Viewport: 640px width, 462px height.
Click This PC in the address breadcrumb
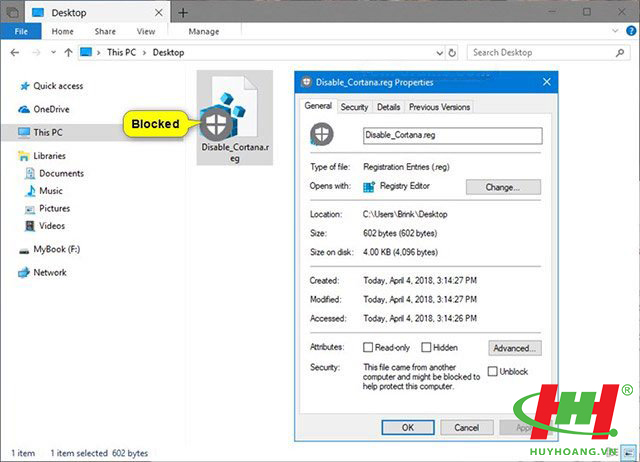[x=121, y=53]
